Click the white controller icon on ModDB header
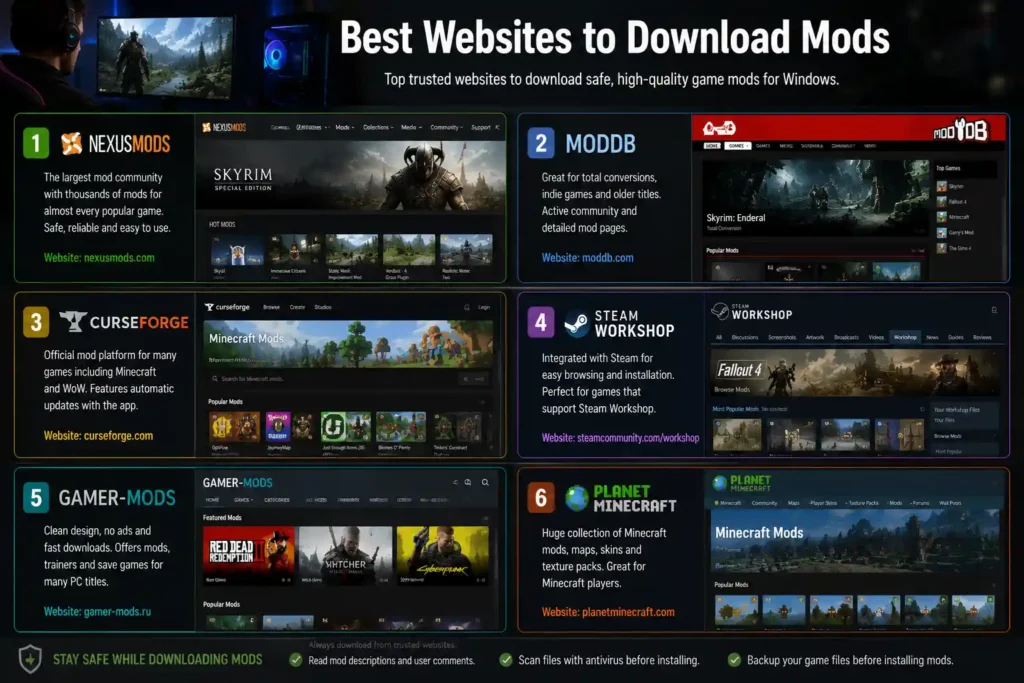The height and width of the screenshot is (683, 1024). (719, 129)
